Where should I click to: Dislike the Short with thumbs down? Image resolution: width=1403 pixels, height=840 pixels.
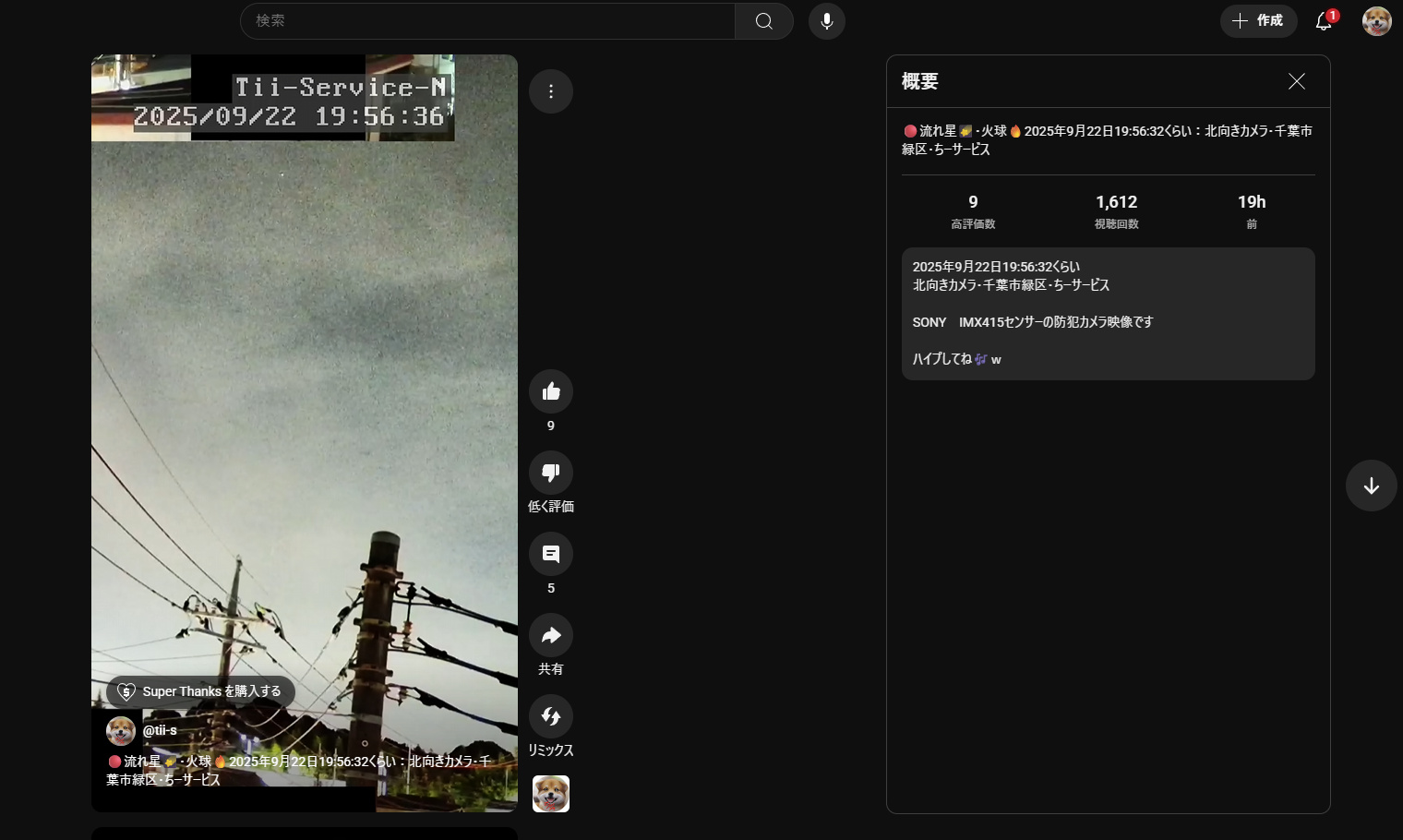click(551, 473)
